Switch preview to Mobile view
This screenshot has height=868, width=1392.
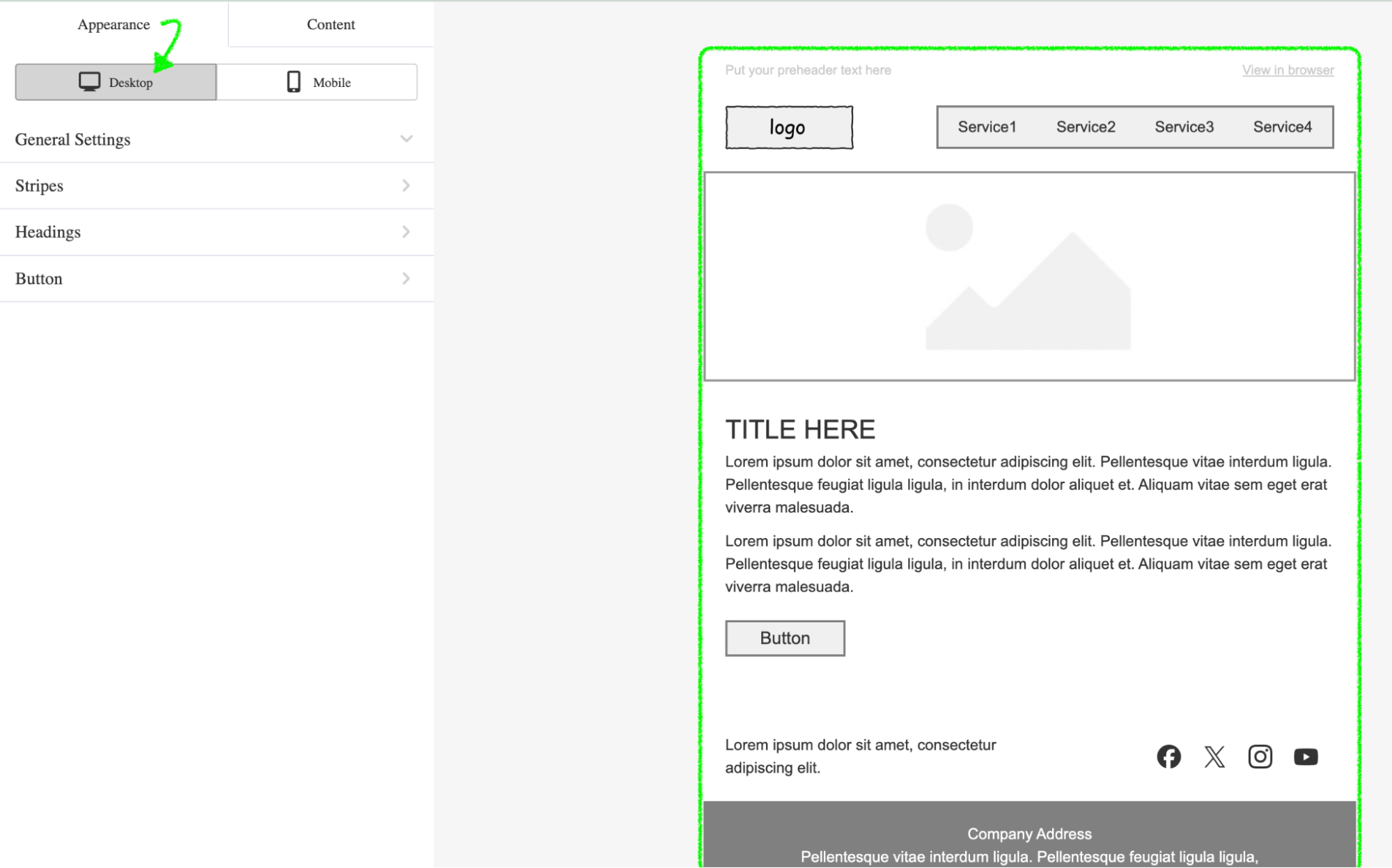(318, 82)
